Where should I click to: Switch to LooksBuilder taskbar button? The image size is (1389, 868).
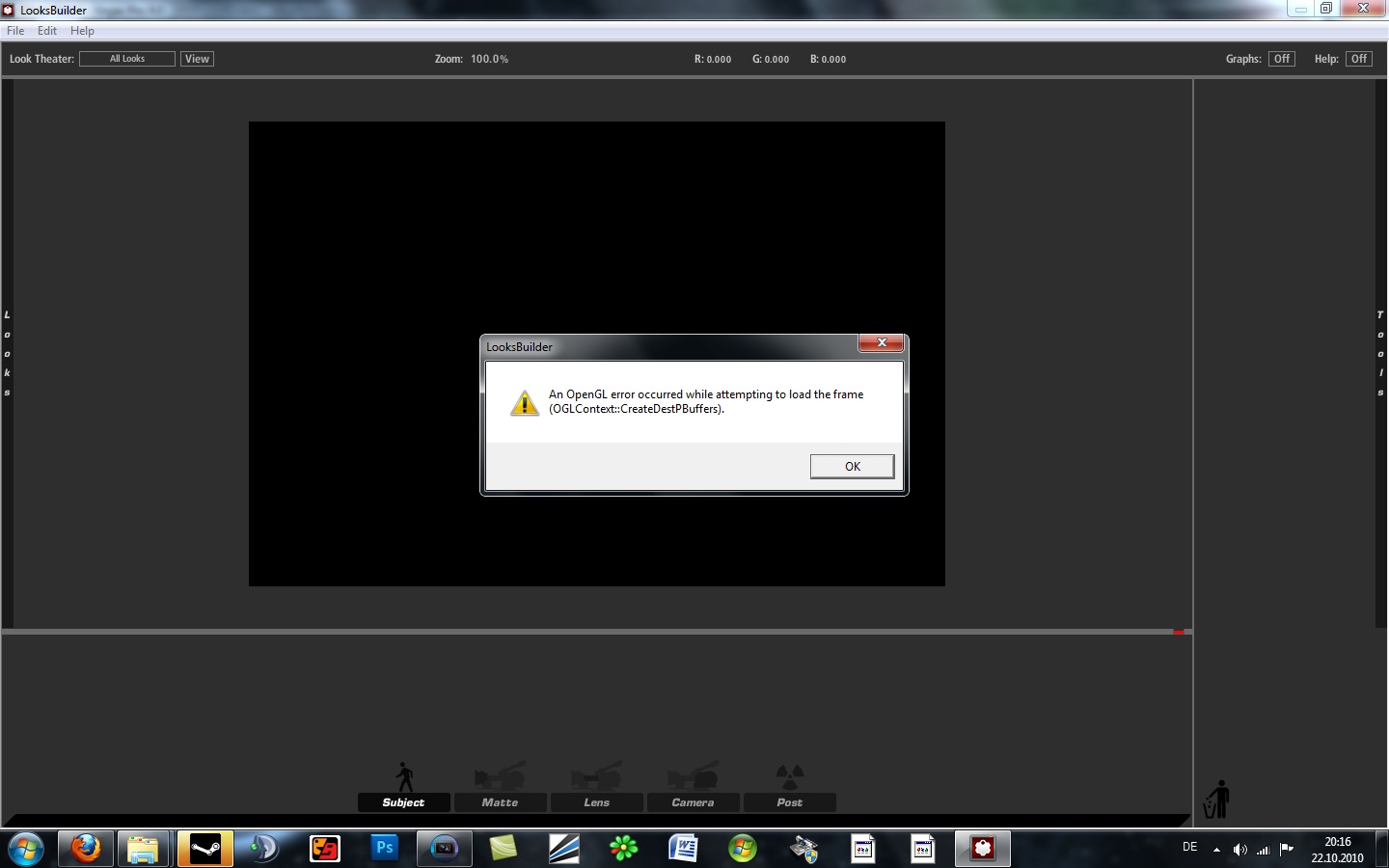pos(983,849)
